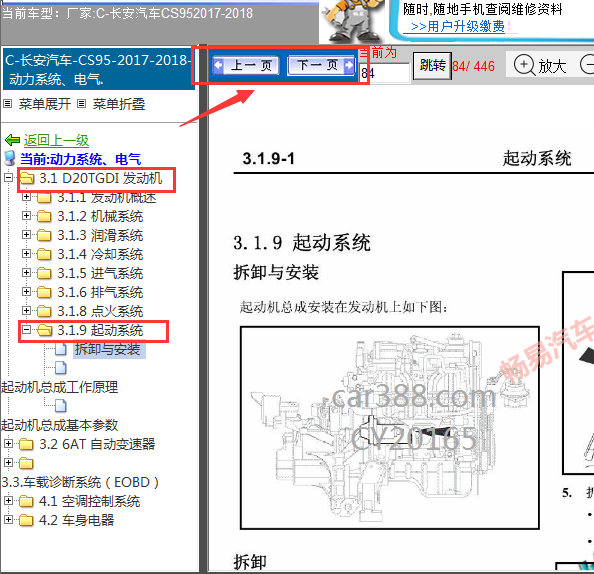Select the 3.1.5 进气系统 folder
Image resolution: width=594 pixels, height=574 pixels.
click(100, 273)
